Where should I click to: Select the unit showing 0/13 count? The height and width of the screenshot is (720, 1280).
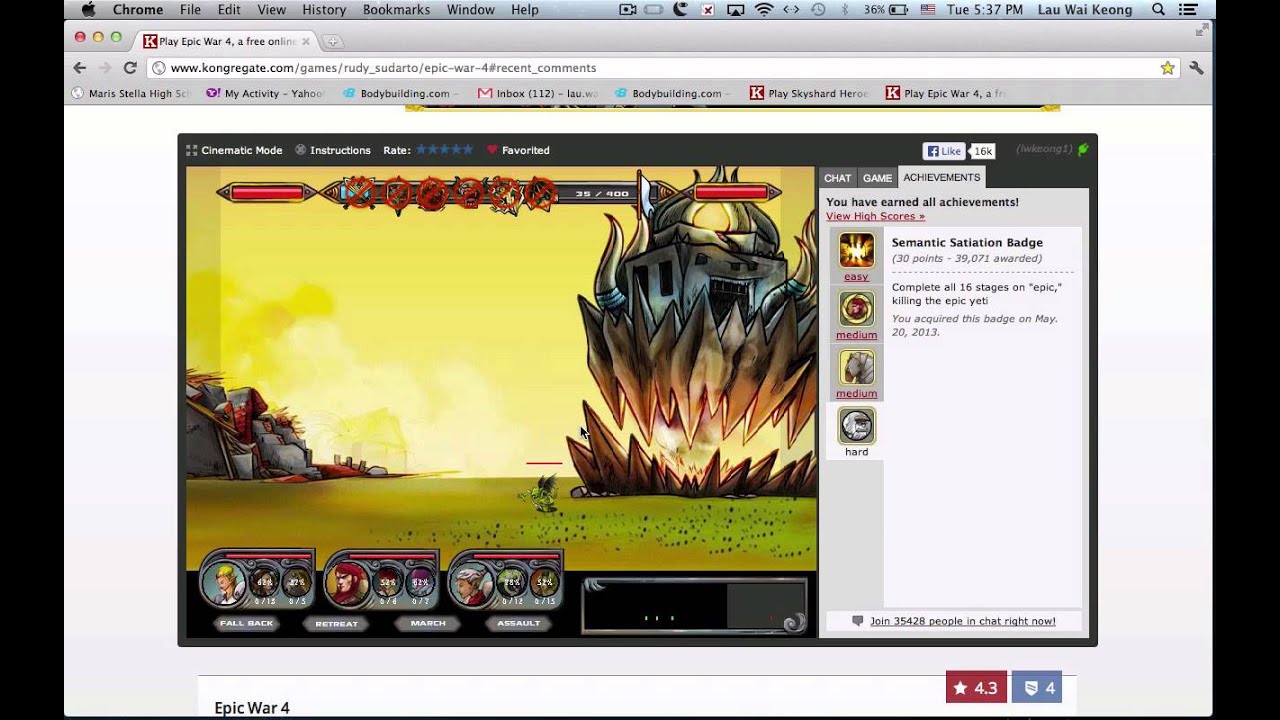tap(265, 582)
